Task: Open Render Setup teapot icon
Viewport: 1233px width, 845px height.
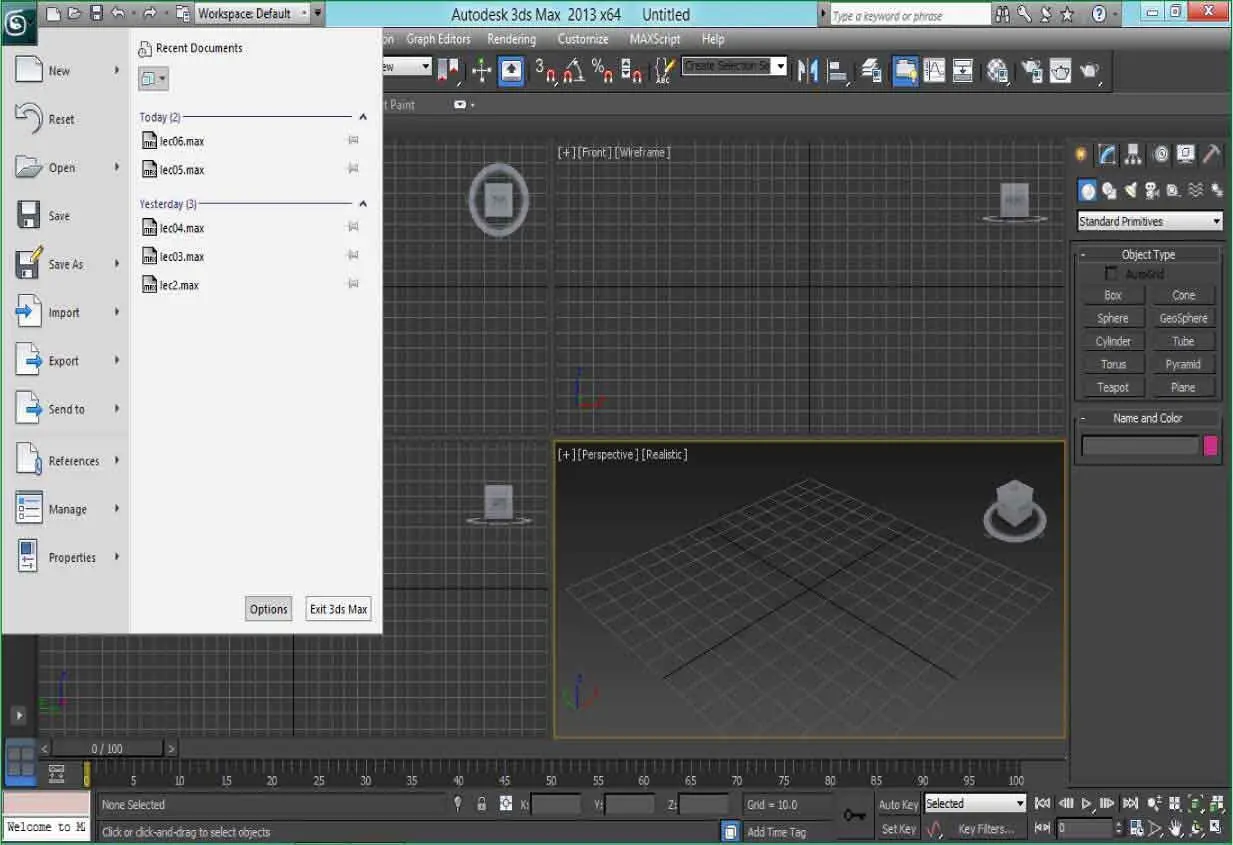Action: pos(1031,70)
